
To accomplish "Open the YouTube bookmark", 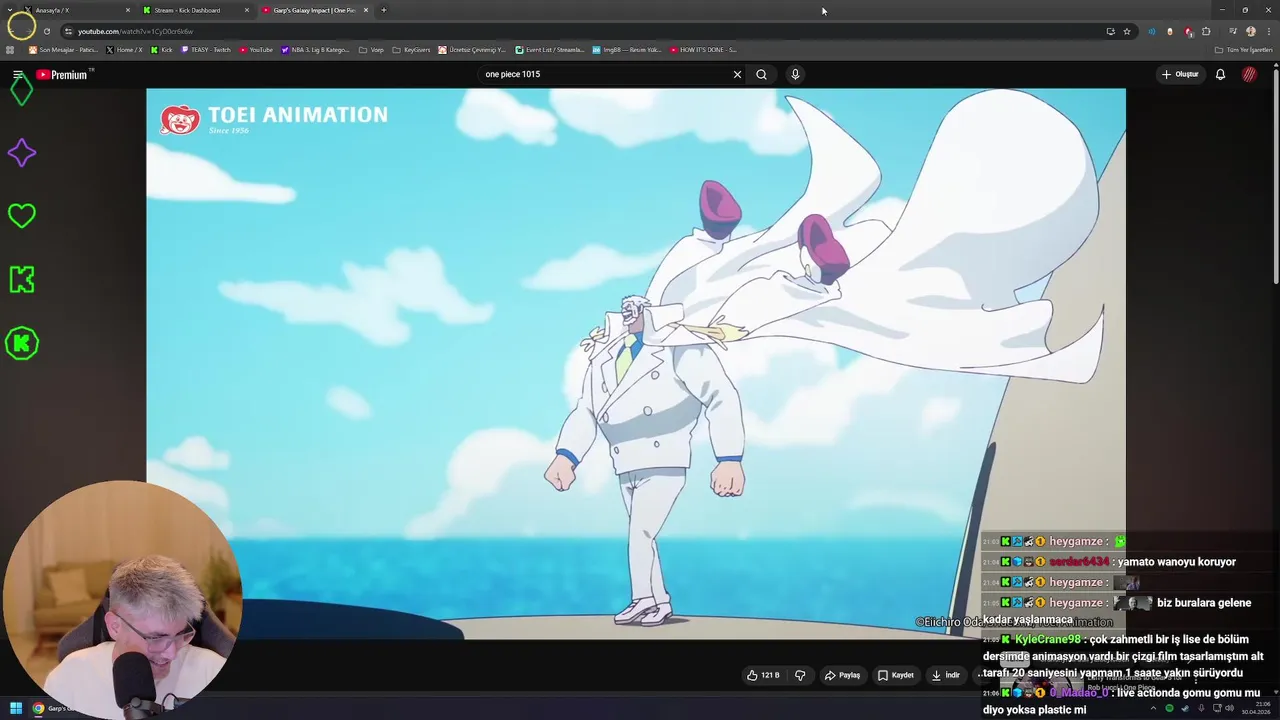I will [x=256, y=50].
